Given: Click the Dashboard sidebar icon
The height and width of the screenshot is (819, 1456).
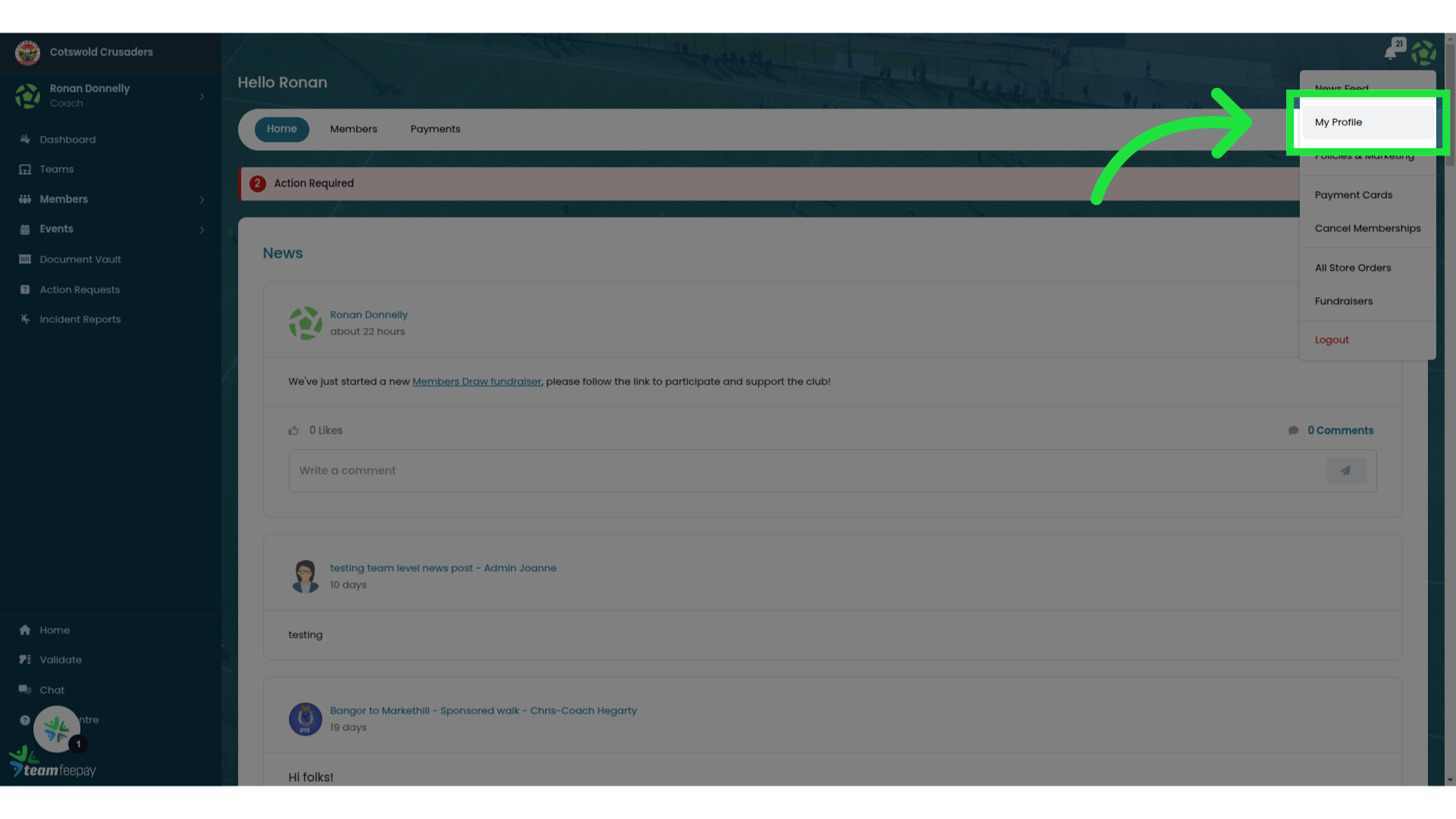Looking at the screenshot, I should 25,140.
